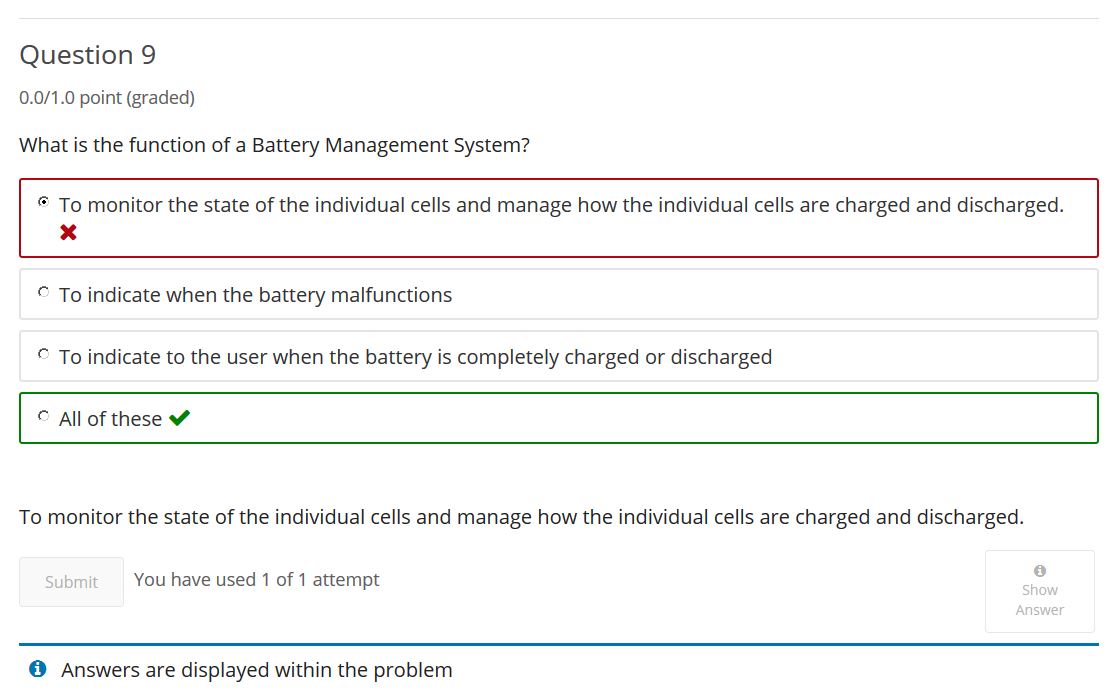Select the radio for monitoring individual cells
Viewport: 1115px width, 692px height.
coord(43,202)
